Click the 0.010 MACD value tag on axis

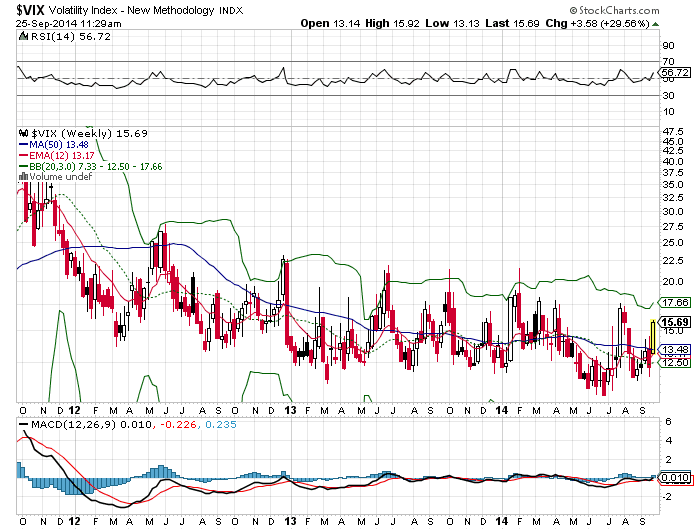tap(675, 478)
